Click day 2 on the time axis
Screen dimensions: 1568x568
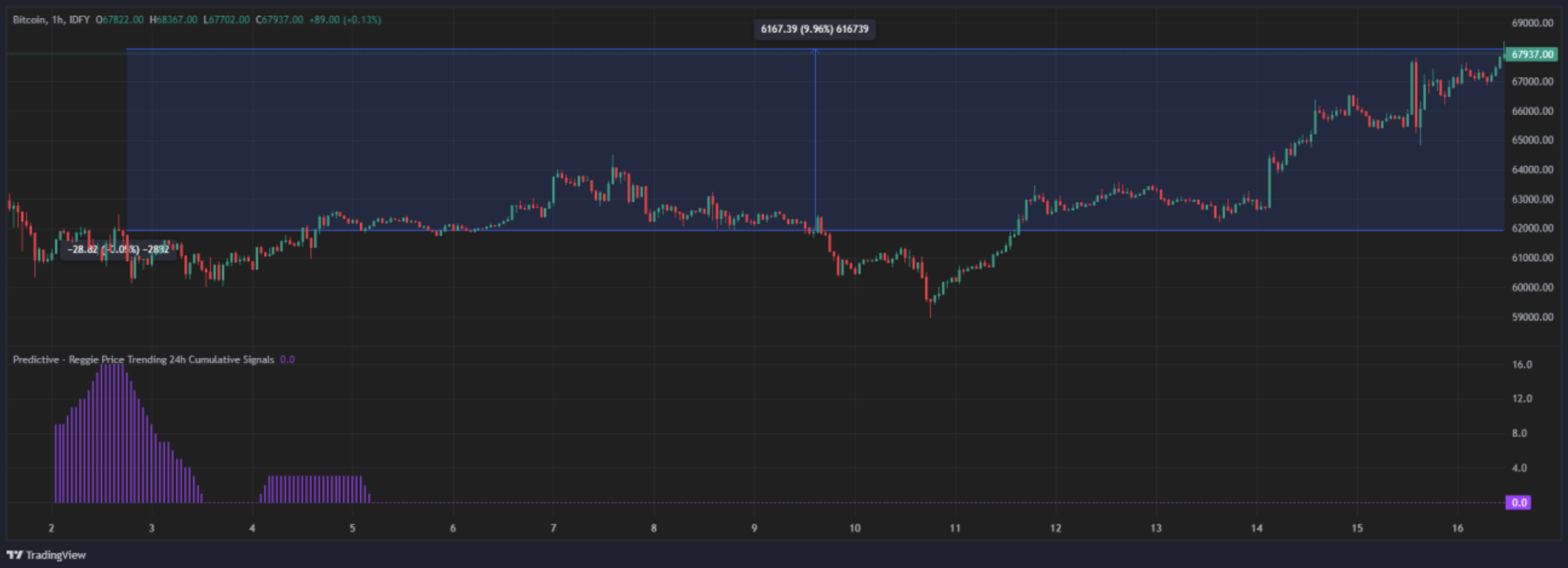(x=52, y=528)
